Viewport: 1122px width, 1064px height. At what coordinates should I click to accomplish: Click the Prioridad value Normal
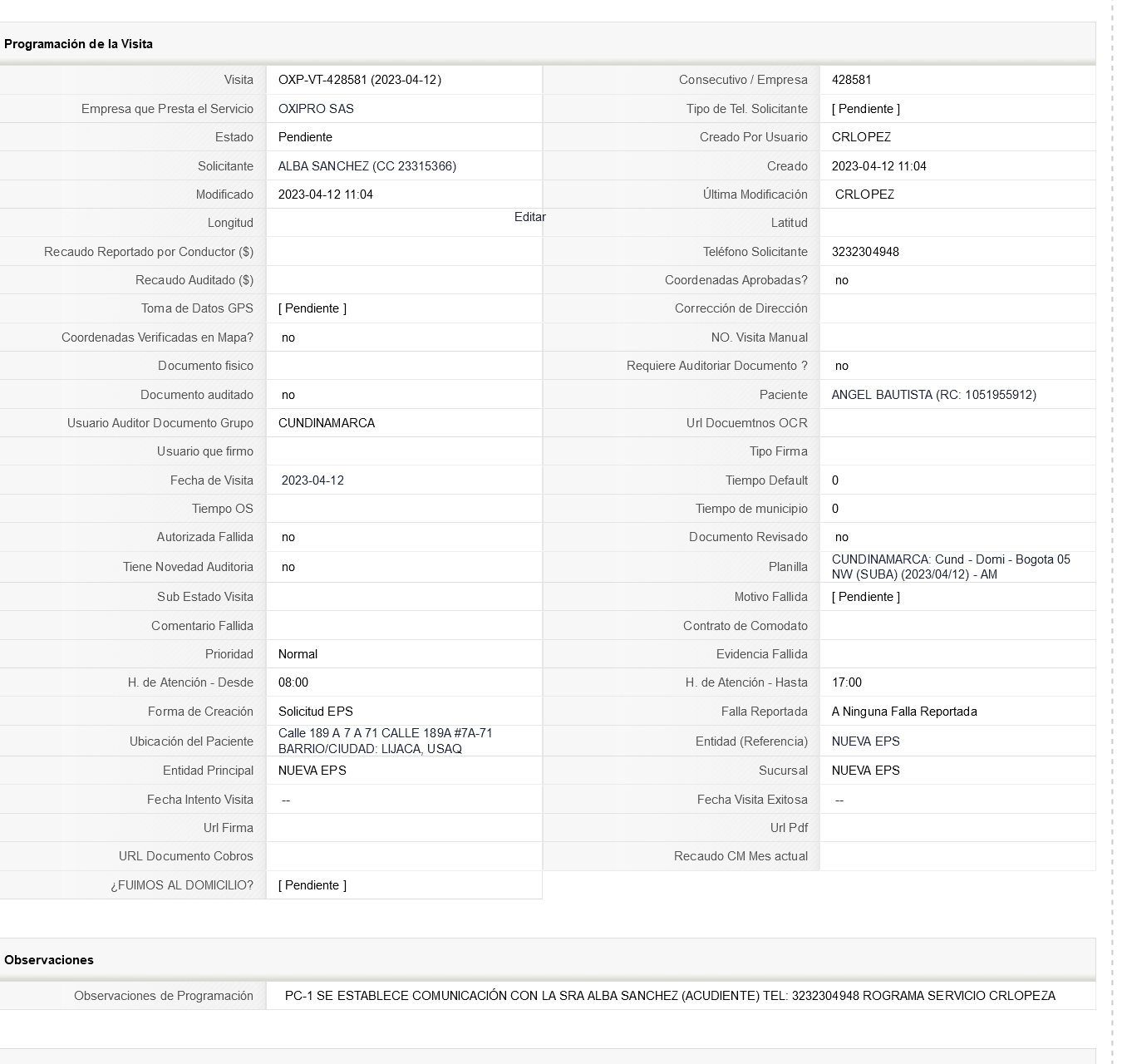pyautogui.click(x=298, y=654)
